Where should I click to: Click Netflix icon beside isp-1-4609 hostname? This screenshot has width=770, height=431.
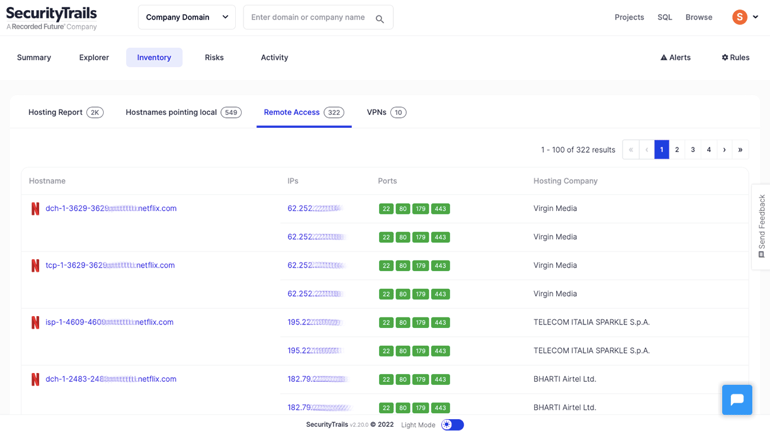pos(35,323)
